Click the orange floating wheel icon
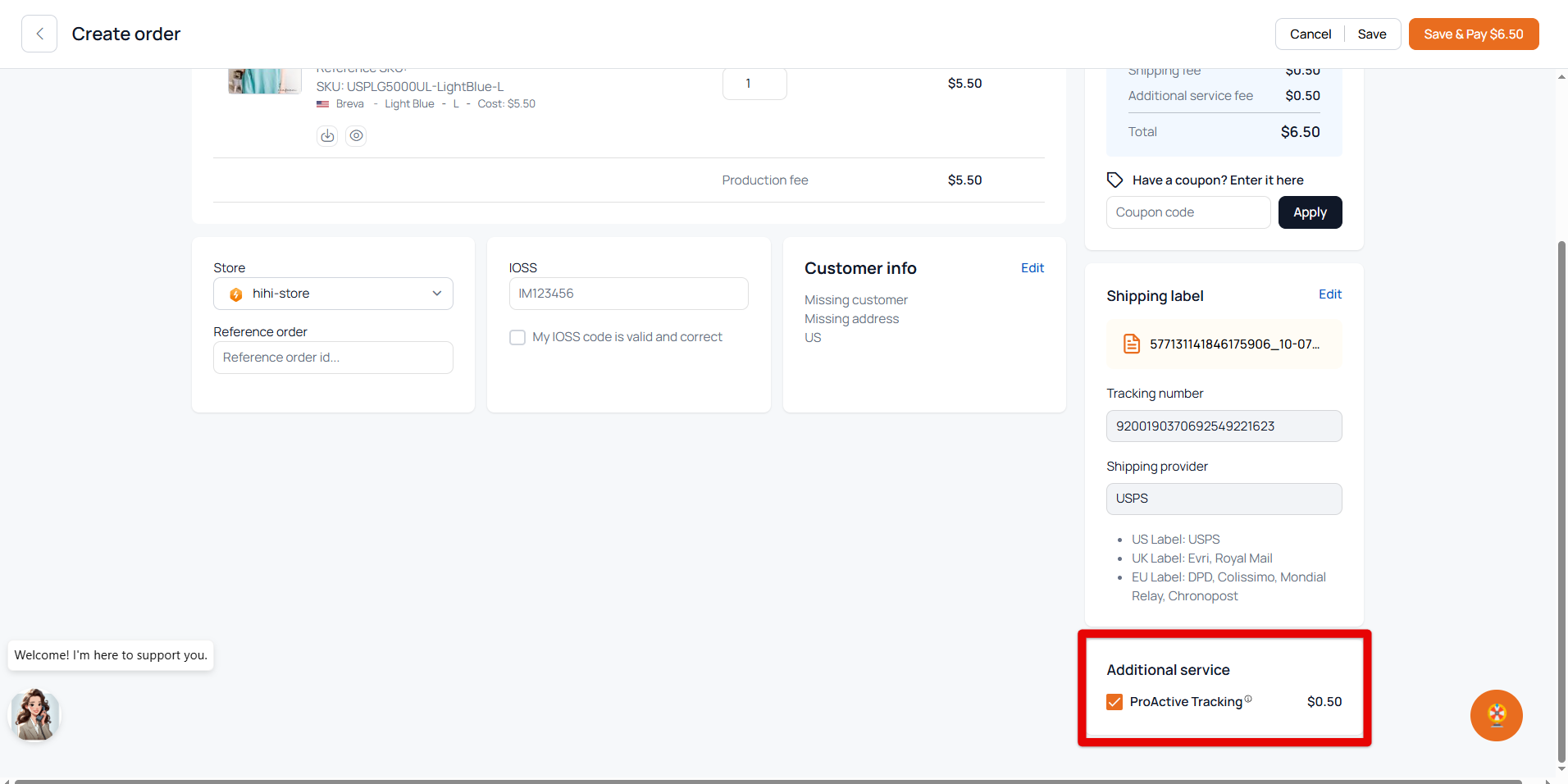 point(1496,715)
